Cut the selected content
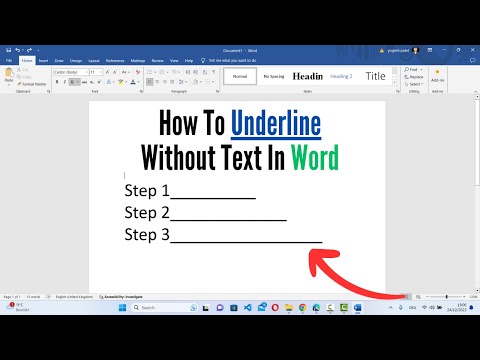Viewport: 480px width, 360px height. [23, 70]
